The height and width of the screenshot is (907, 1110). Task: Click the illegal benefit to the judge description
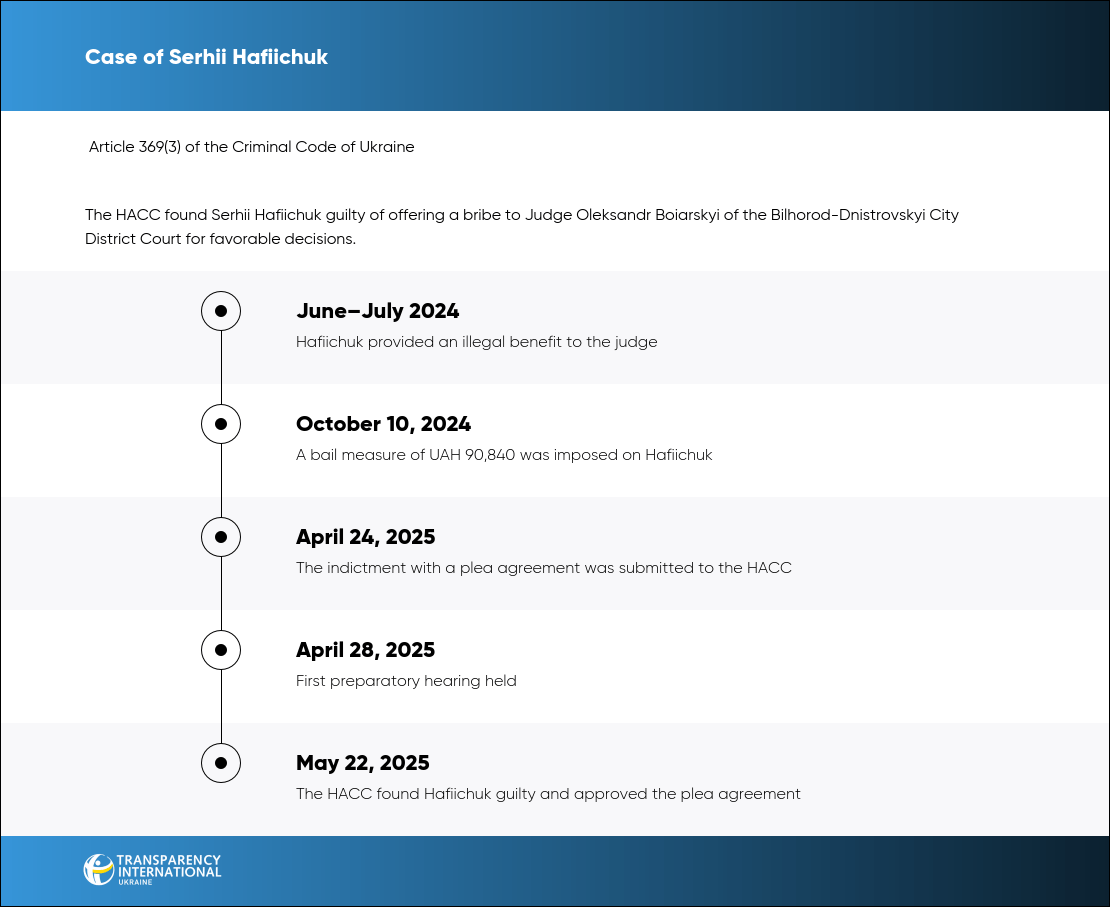(x=476, y=342)
